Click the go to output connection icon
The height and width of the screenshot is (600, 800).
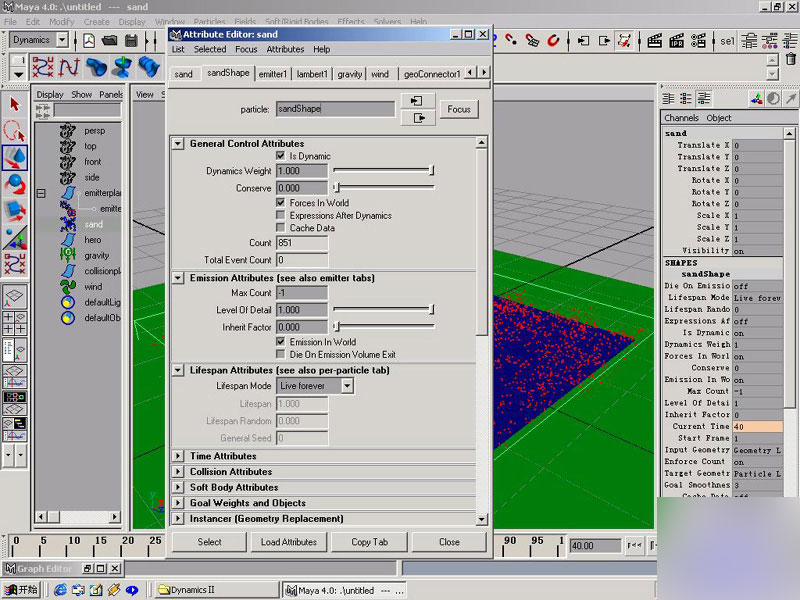(417, 118)
